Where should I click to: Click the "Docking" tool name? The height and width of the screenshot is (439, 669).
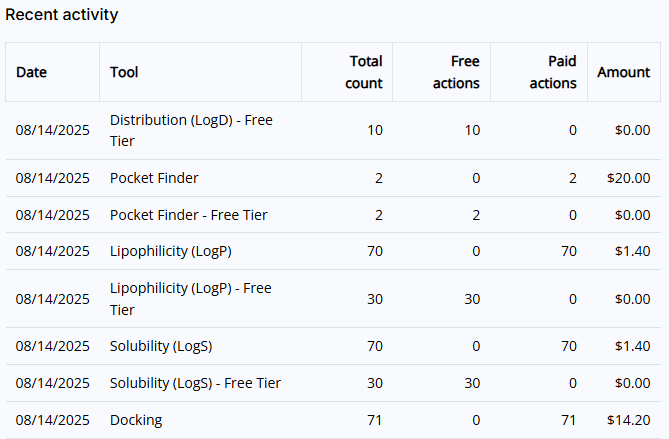[x=136, y=420]
